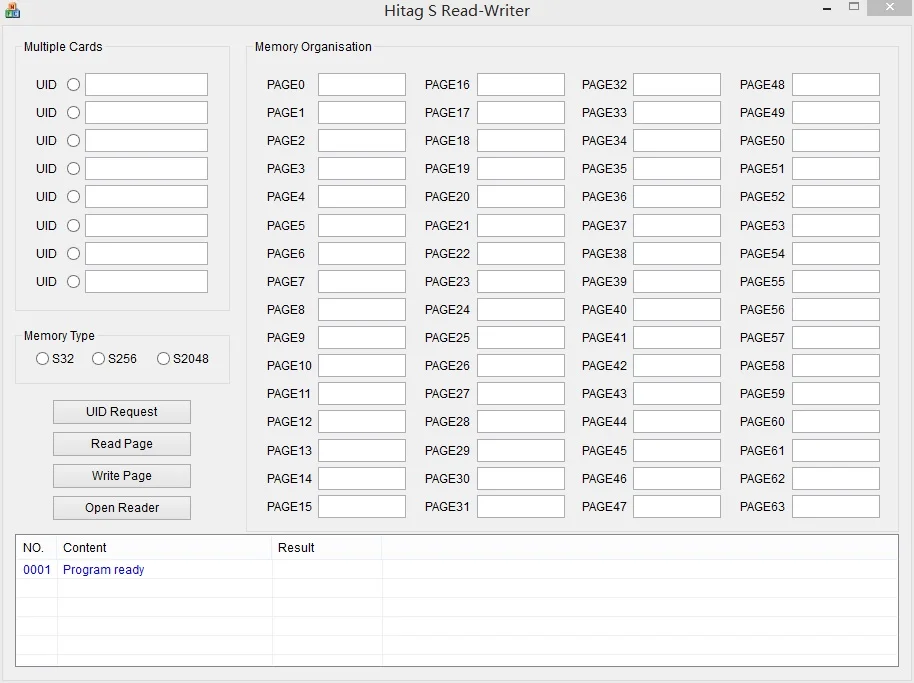Image resolution: width=914 pixels, height=683 pixels.
Task: Click into the PAGE0 input field
Action: 362,85
